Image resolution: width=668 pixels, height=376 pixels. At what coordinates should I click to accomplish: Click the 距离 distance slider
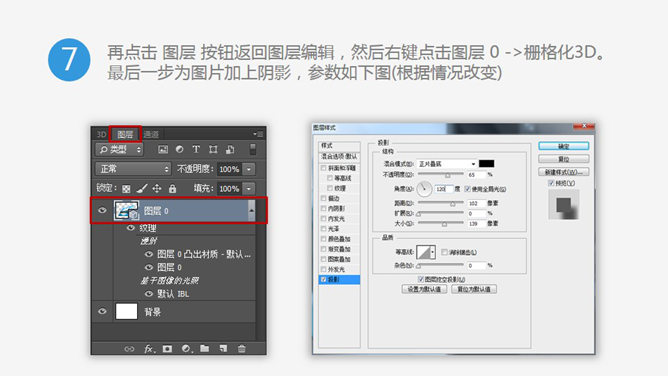point(441,203)
